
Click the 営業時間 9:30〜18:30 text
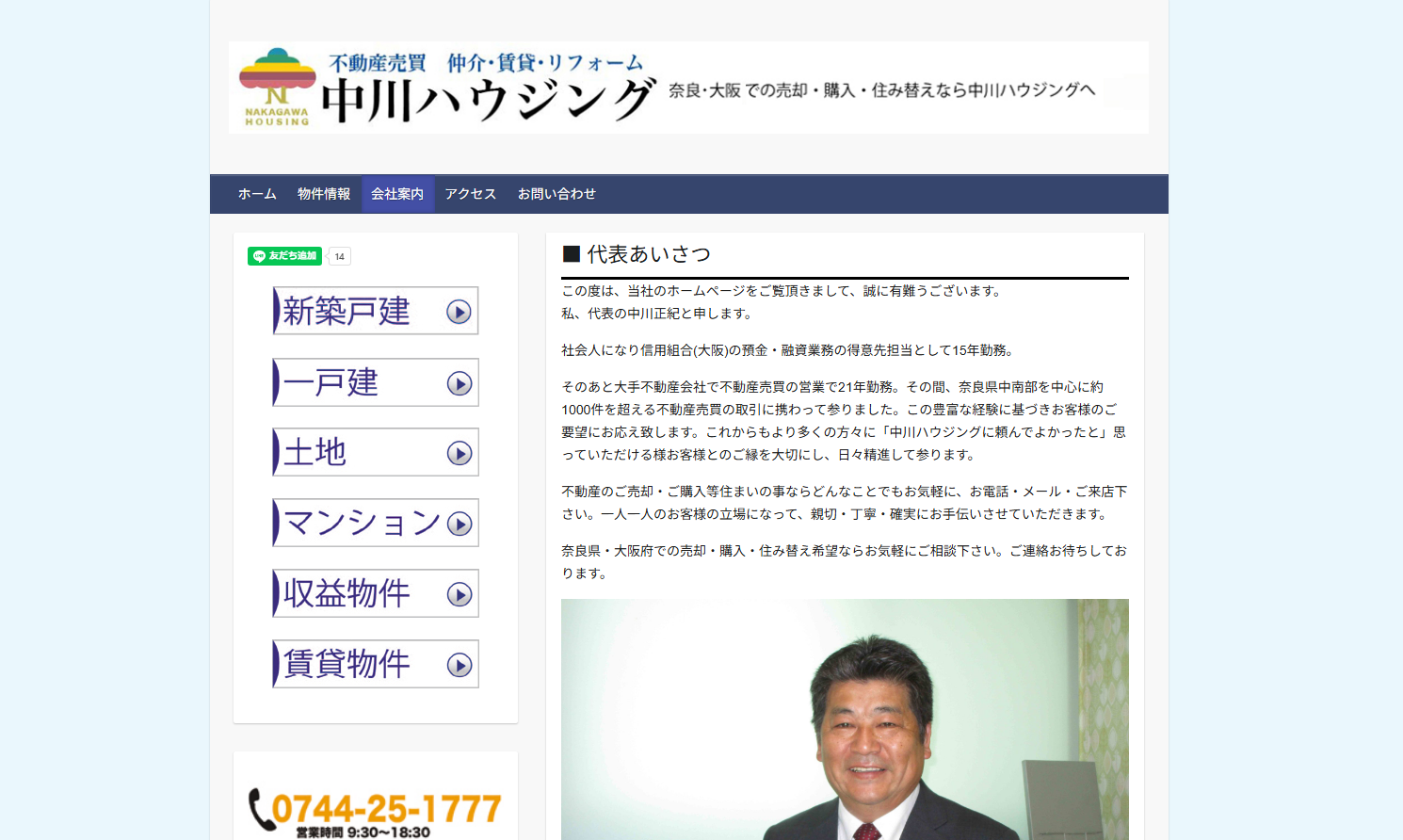coord(363,832)
